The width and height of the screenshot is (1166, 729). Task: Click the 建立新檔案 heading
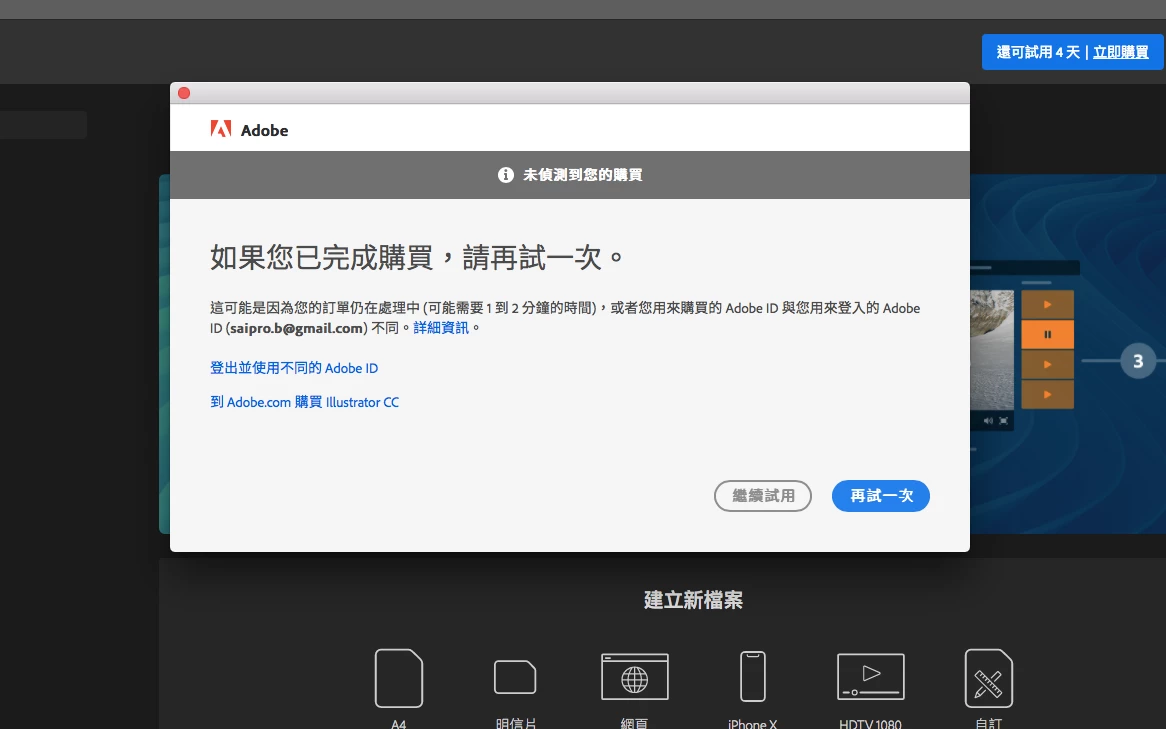tap(693, 600)
